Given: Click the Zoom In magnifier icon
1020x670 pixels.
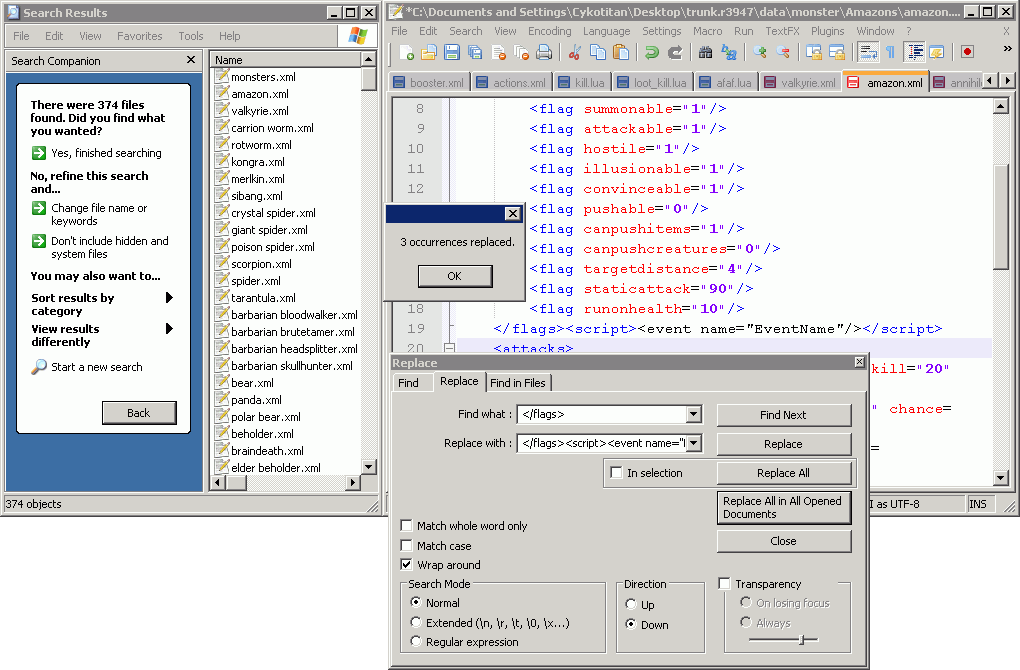Looking at the screenshot, I should pos(759,53).
